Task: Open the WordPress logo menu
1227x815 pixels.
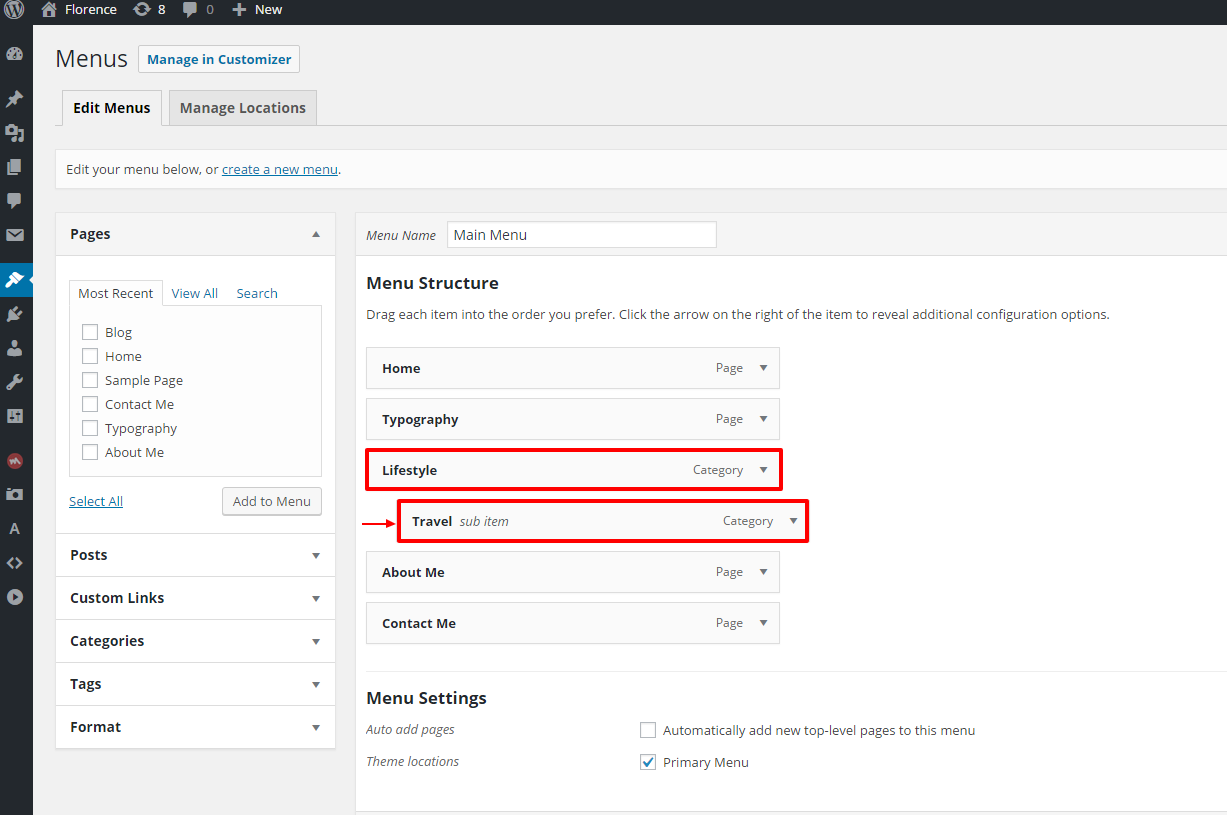Action: [x=14, y=10]
